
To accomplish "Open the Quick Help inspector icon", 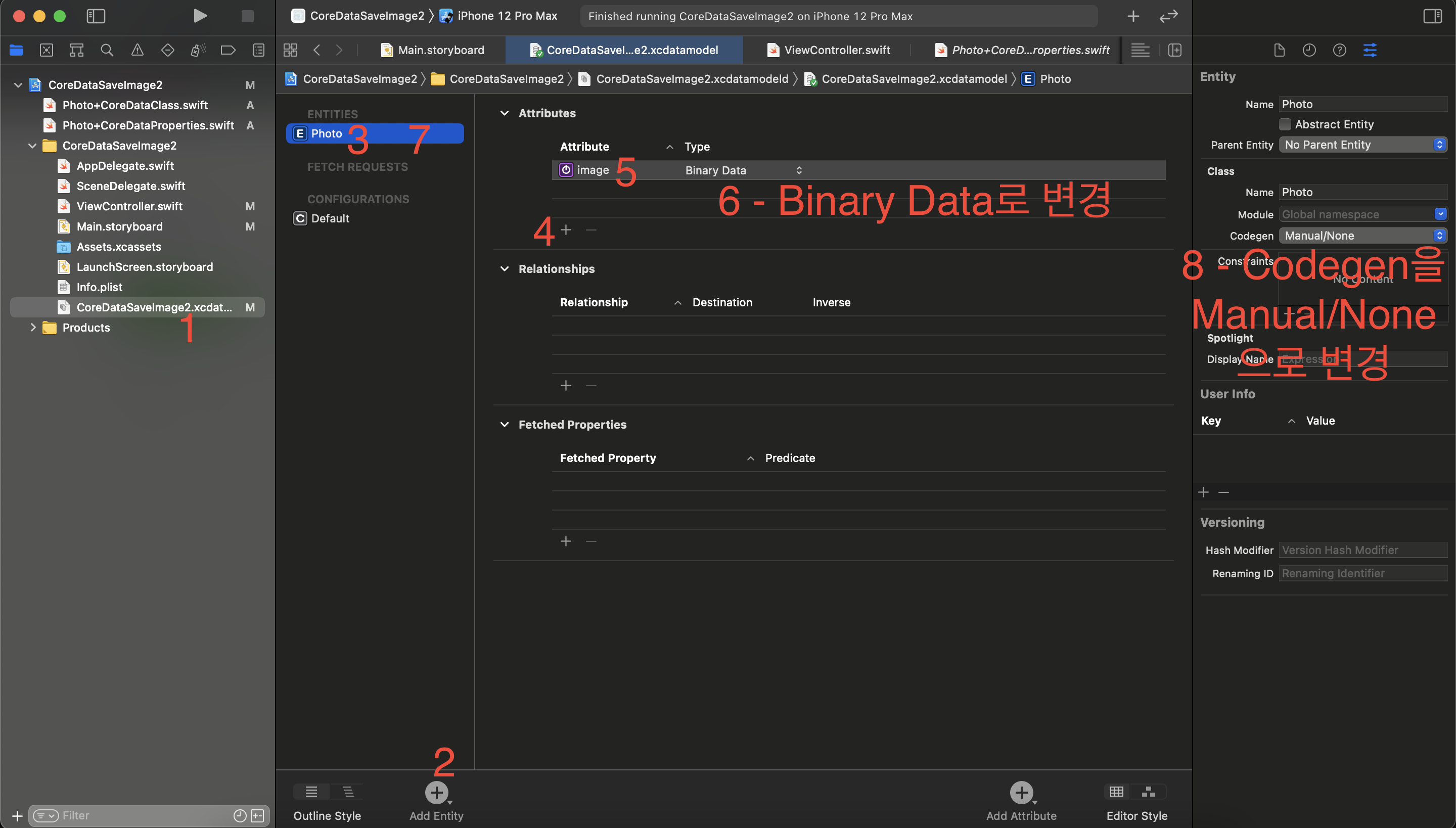I will tap(1339, 50).
